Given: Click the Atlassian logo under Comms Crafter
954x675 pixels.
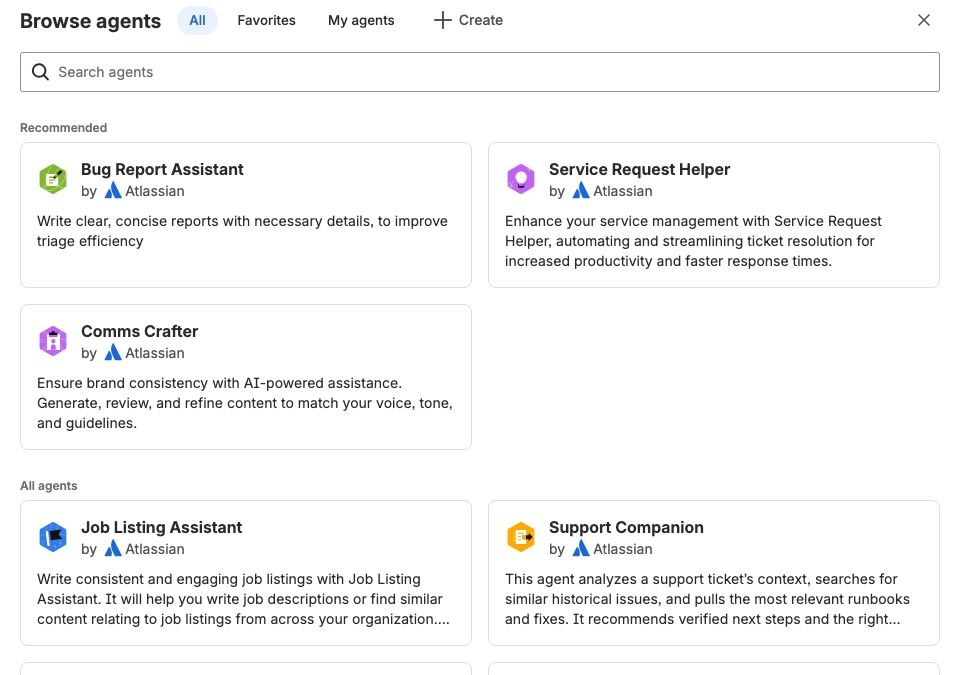Looking at the screenshot, I should coord(113,353).
